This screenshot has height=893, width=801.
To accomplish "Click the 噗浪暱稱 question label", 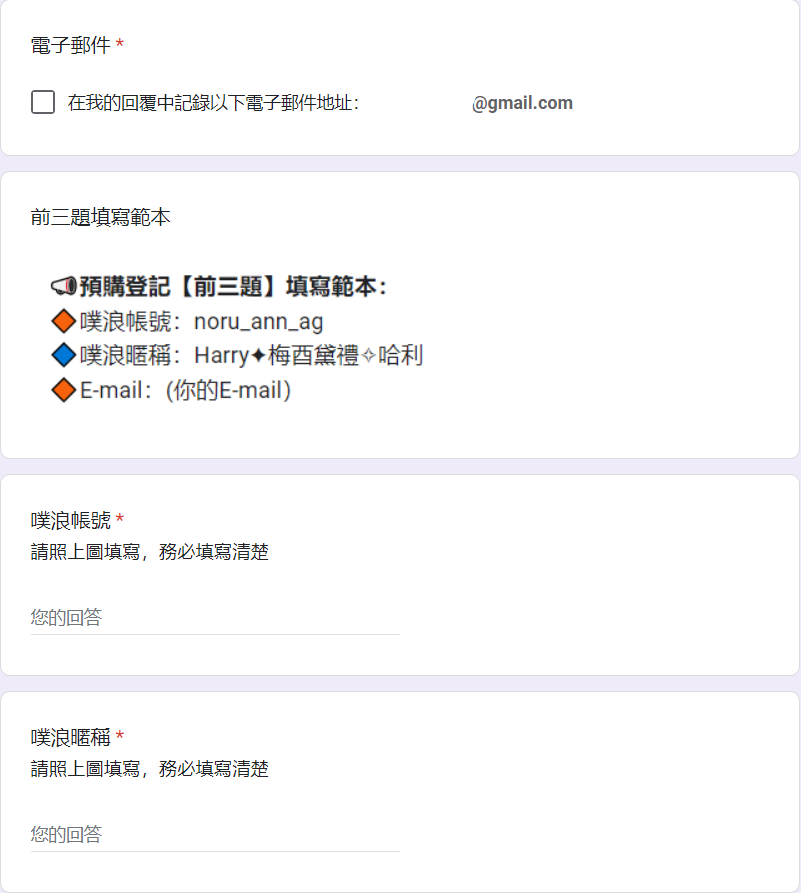I will [x=71, y=737].
